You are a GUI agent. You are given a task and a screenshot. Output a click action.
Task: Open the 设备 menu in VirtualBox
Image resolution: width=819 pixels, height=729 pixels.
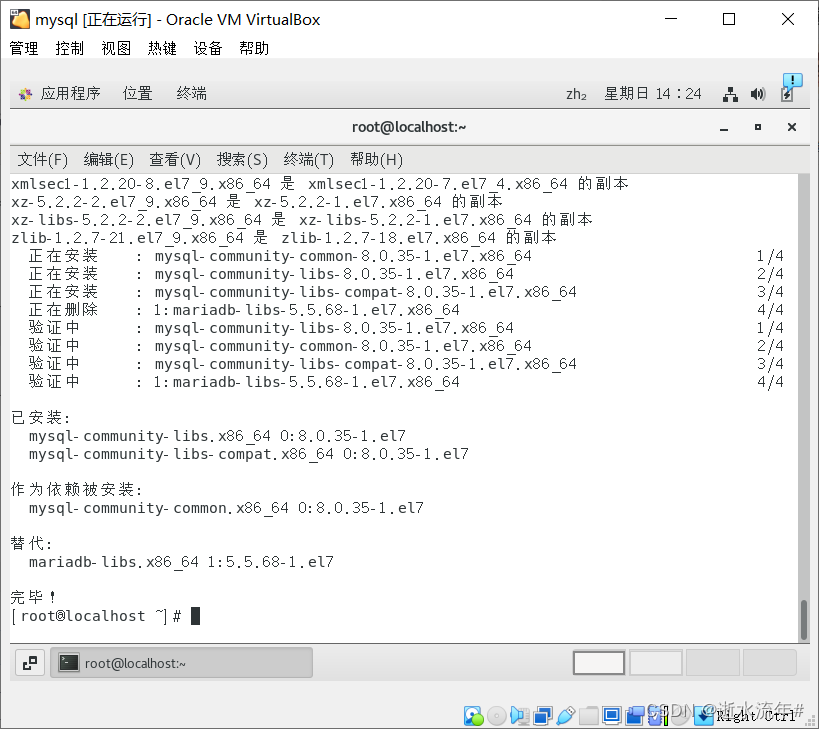click(x=207, y=47)
